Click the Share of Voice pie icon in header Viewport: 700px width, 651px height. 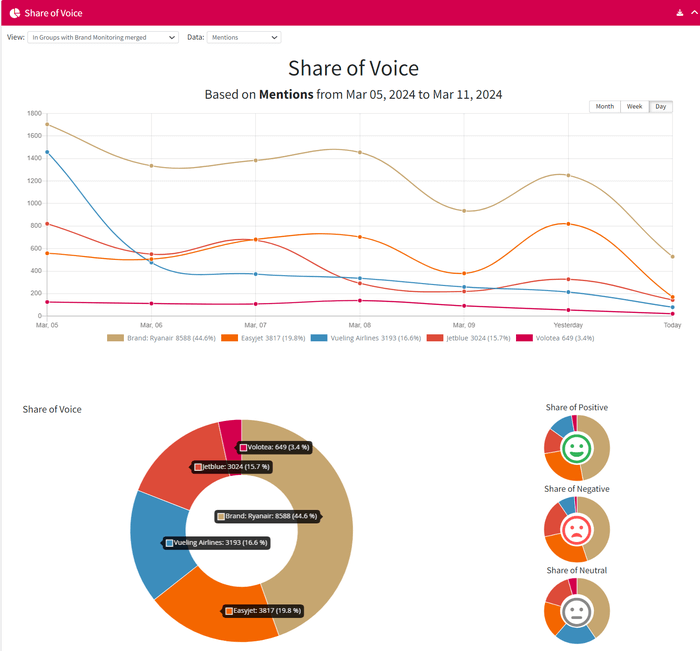click(x=15, y=13)
